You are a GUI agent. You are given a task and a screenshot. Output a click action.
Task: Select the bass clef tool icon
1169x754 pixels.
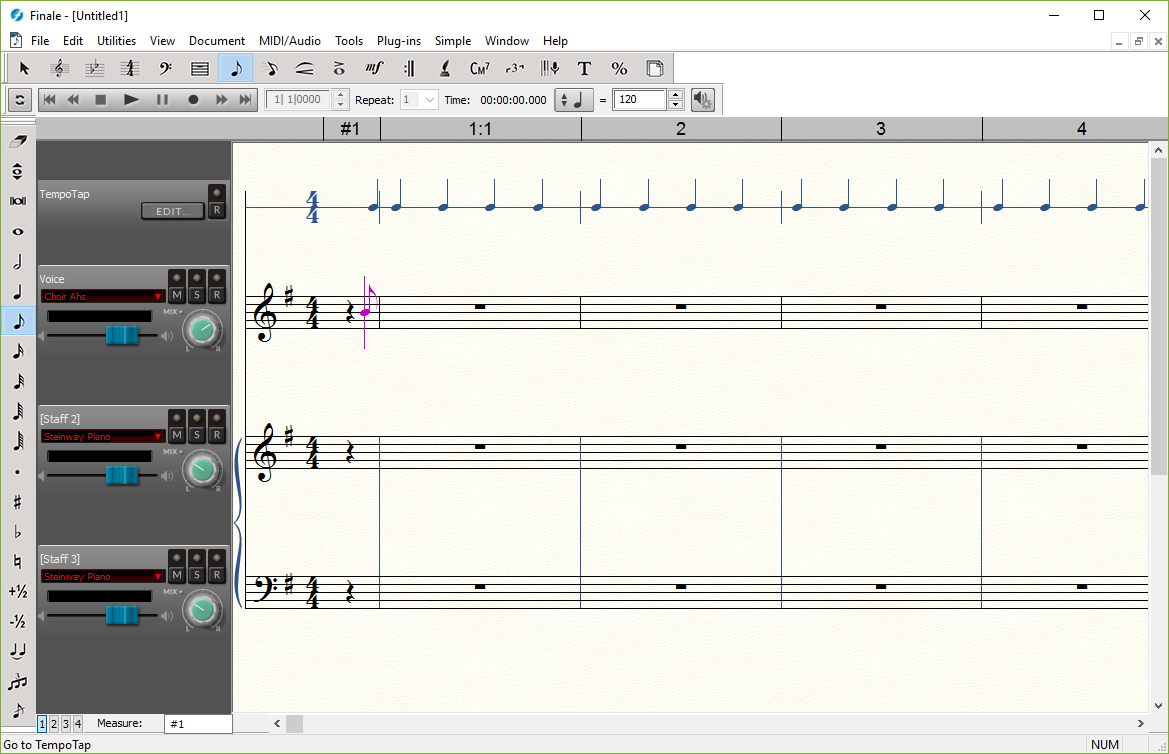[x=165, y=69]
